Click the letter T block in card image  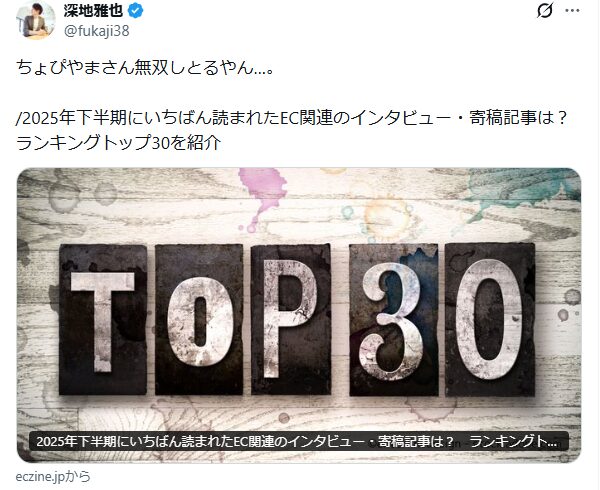click(x=103, y=320)
